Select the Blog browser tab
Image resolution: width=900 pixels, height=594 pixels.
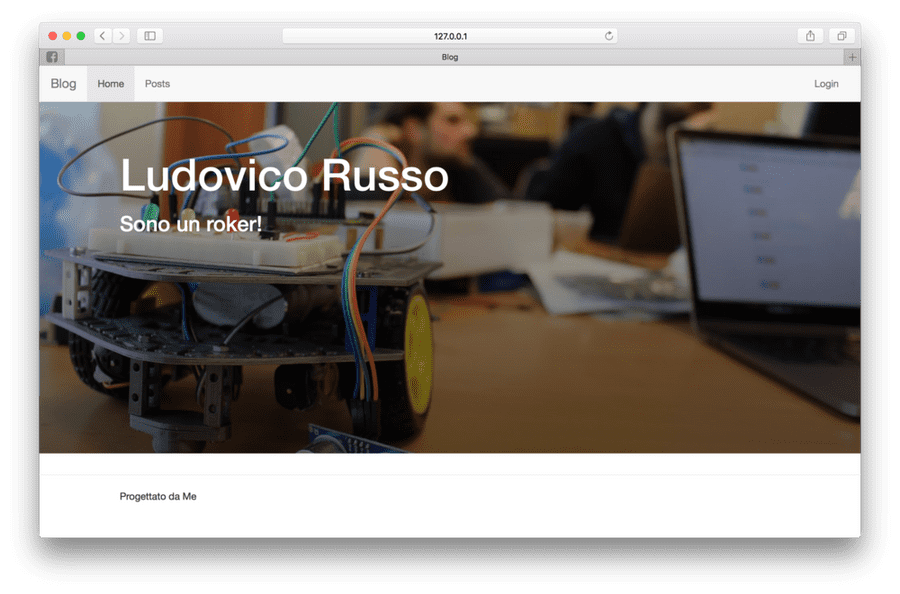(x=449, y=57)
